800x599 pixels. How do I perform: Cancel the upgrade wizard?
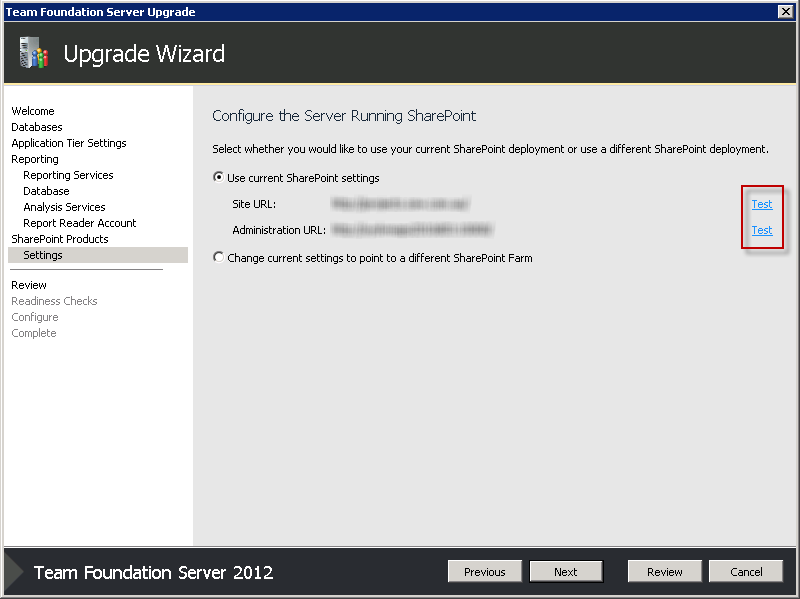click(746, 571)
